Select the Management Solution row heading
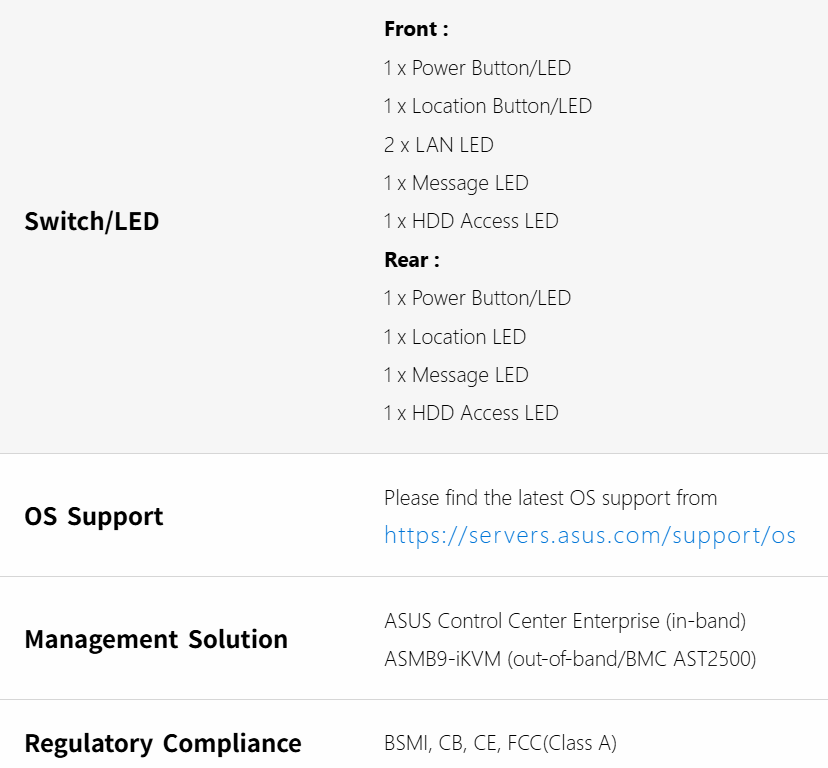The image size is (828, 768). [156, 640]
